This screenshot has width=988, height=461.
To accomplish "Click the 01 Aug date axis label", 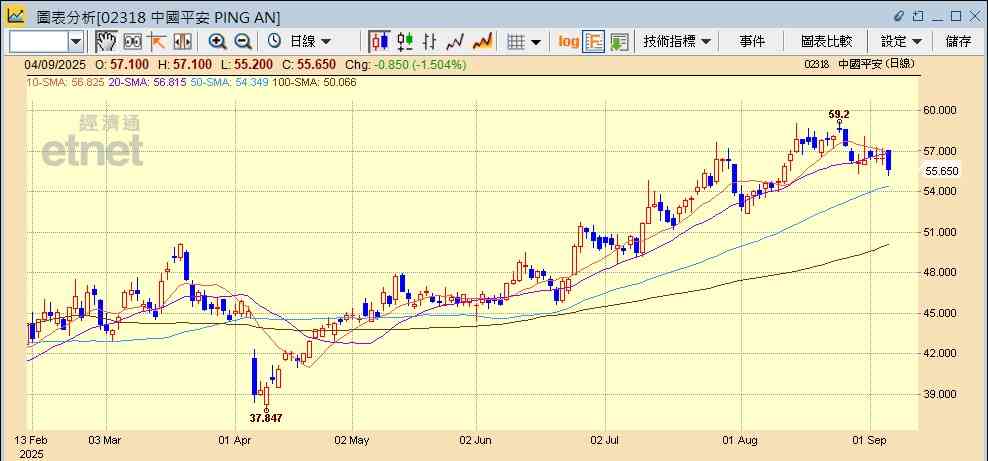I will [740, 440].
